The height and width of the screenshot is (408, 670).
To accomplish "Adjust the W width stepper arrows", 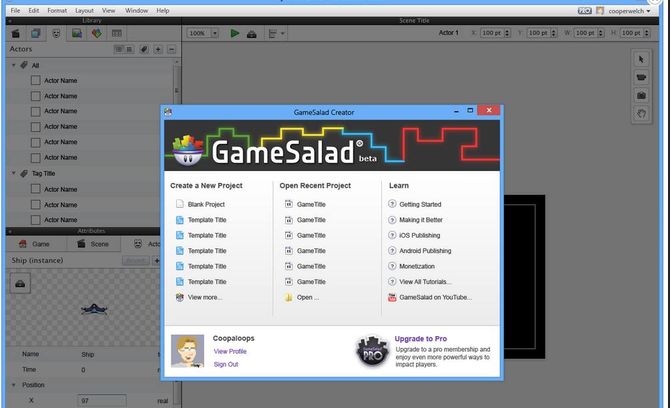I will pyautogui.click(x=600, y=33).
